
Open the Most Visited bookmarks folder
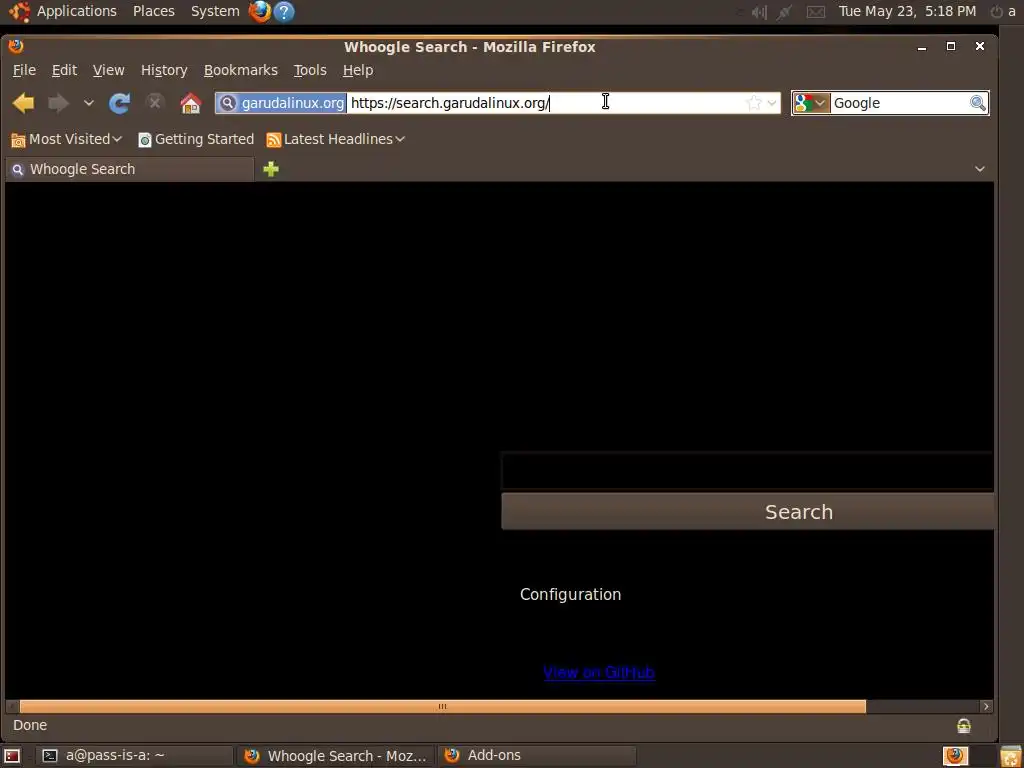click(x=67, y=139)
